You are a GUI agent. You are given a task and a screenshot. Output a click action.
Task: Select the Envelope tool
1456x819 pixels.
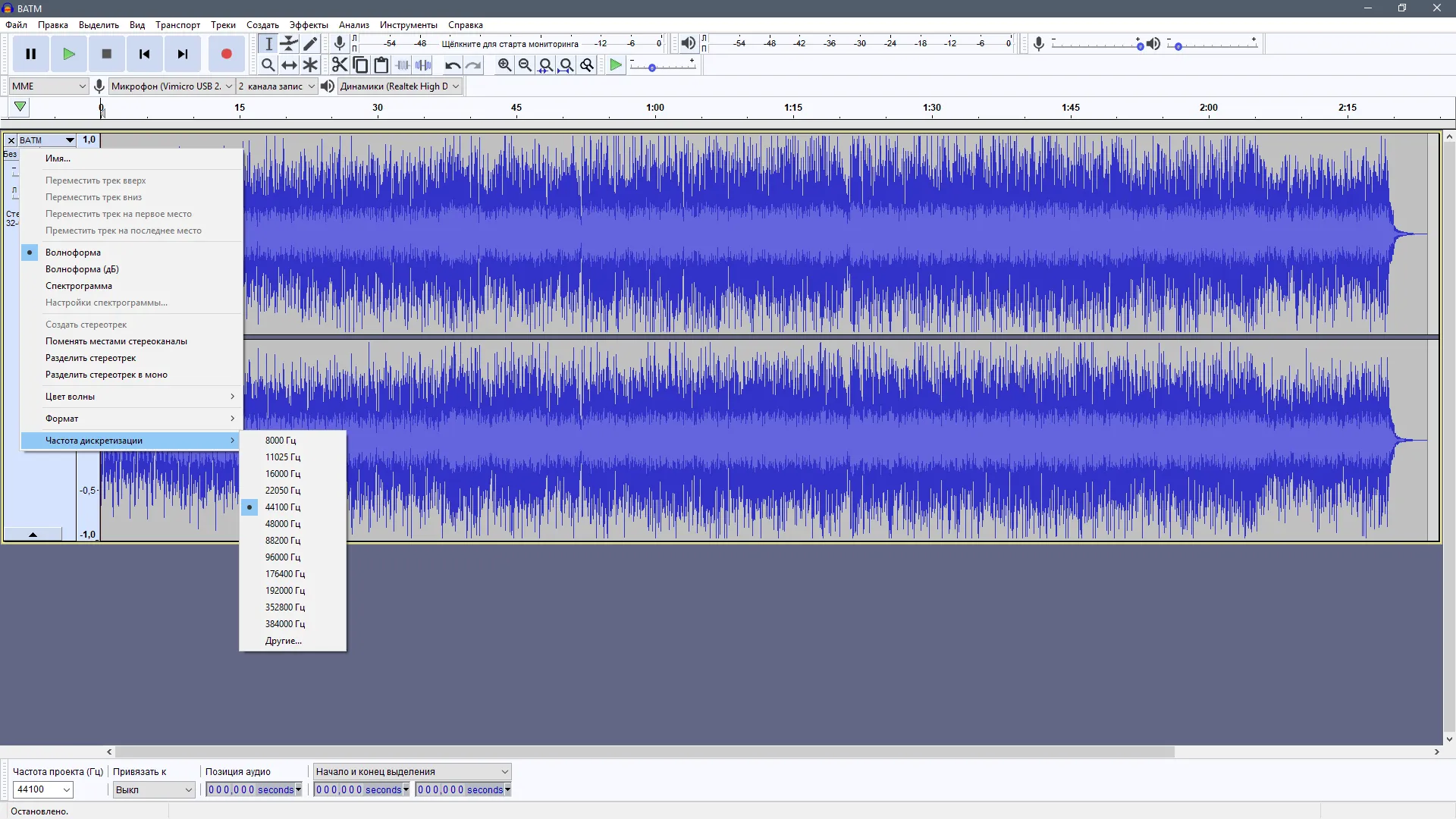[289, 44]
